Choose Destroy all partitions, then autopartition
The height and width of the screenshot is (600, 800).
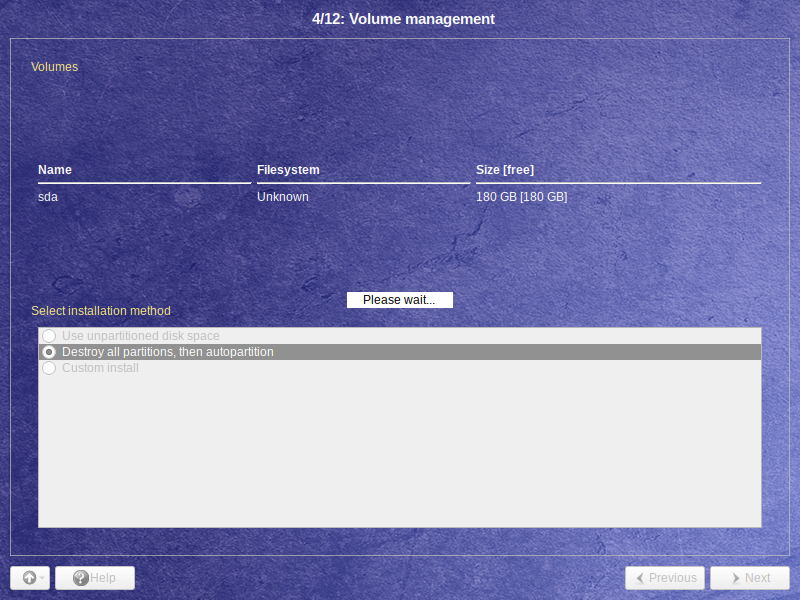pos(399,352)
